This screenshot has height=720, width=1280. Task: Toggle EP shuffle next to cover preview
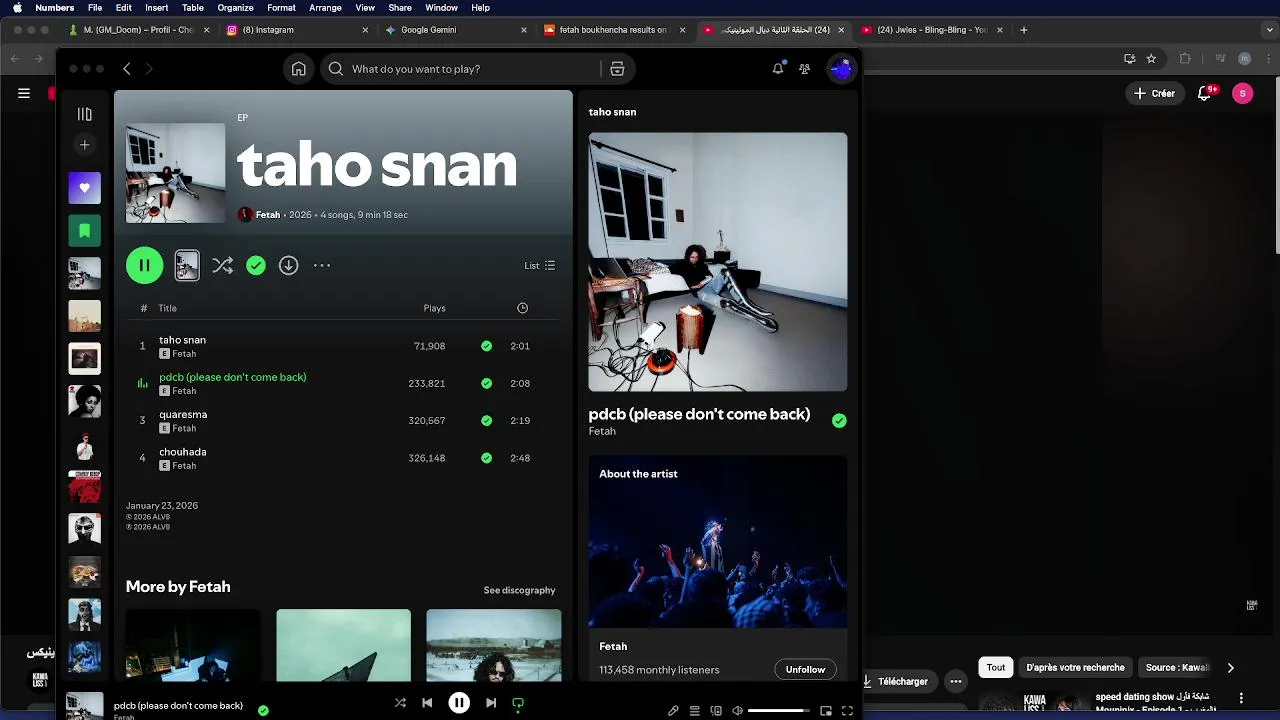[x=222, y=265]
